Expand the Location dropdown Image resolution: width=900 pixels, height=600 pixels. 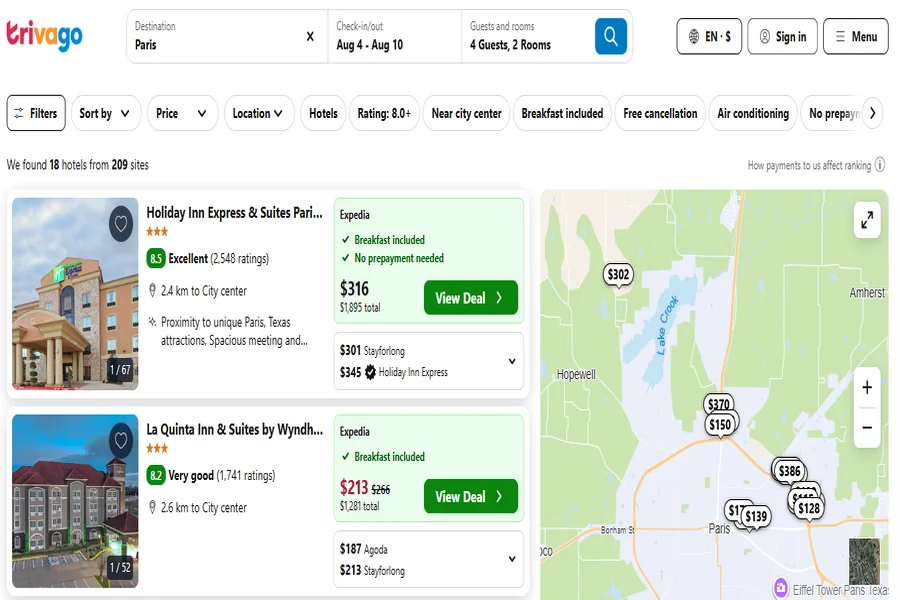click(x=259, y=113)
